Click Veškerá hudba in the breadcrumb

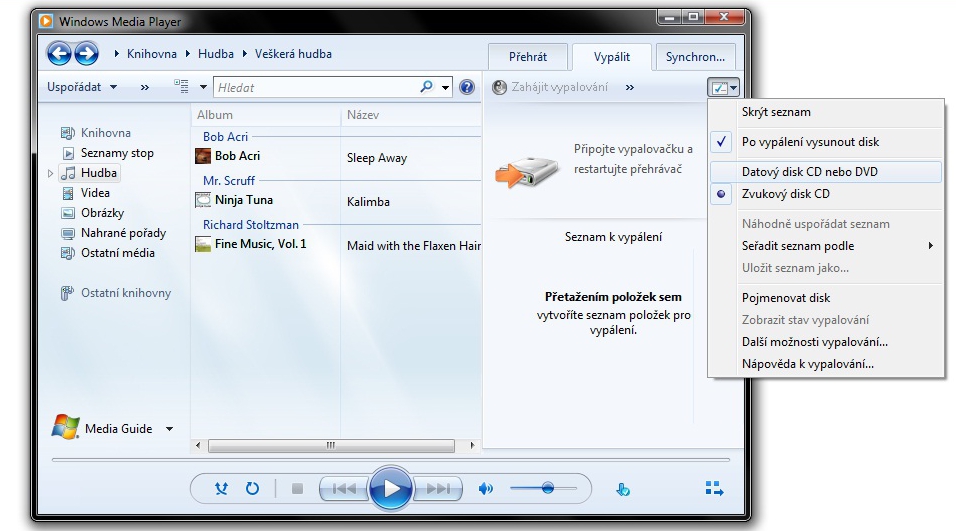[x=293, y=54]
